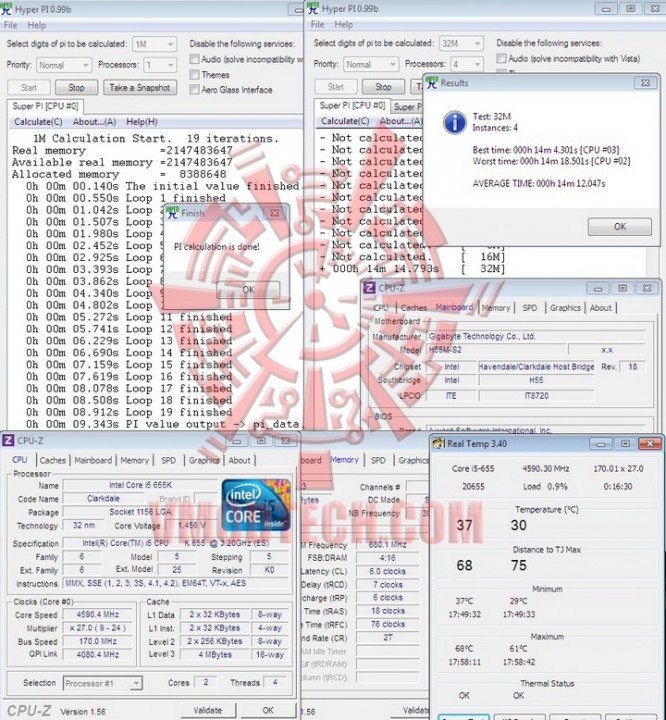Click the Stop button in right Hyper PI
666x720 pixels.
[383, 86]
